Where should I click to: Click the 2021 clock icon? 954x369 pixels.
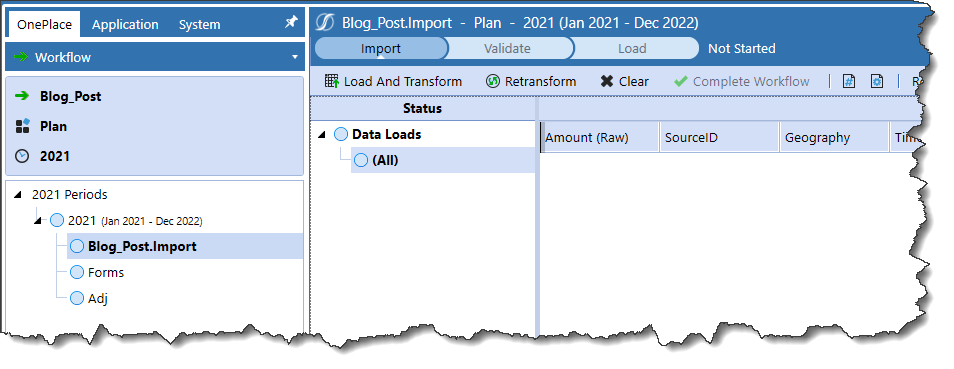click(x=23, y=156)
